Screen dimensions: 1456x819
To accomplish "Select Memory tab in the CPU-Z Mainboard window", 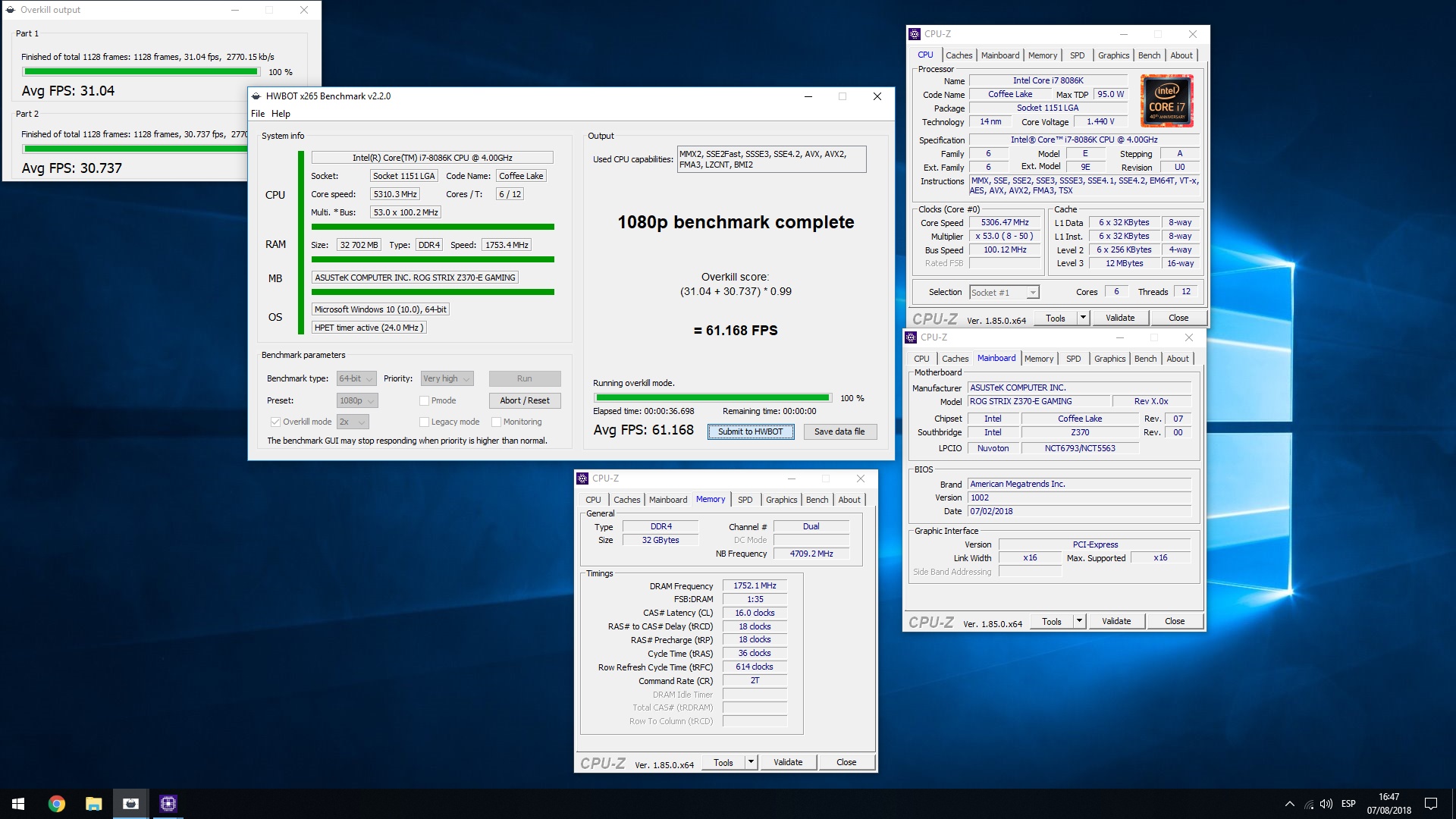I will [x=1038, y=359].
